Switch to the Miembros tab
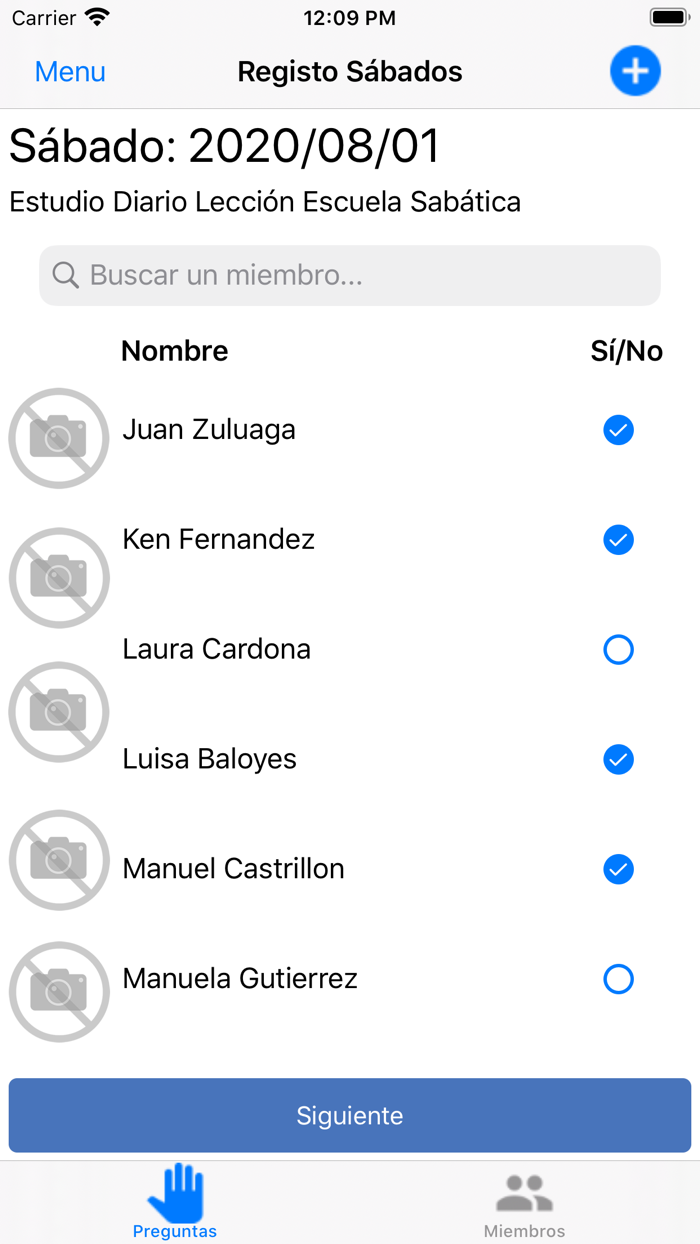This screenshot has height=1244, width=700. point(524,1202)
